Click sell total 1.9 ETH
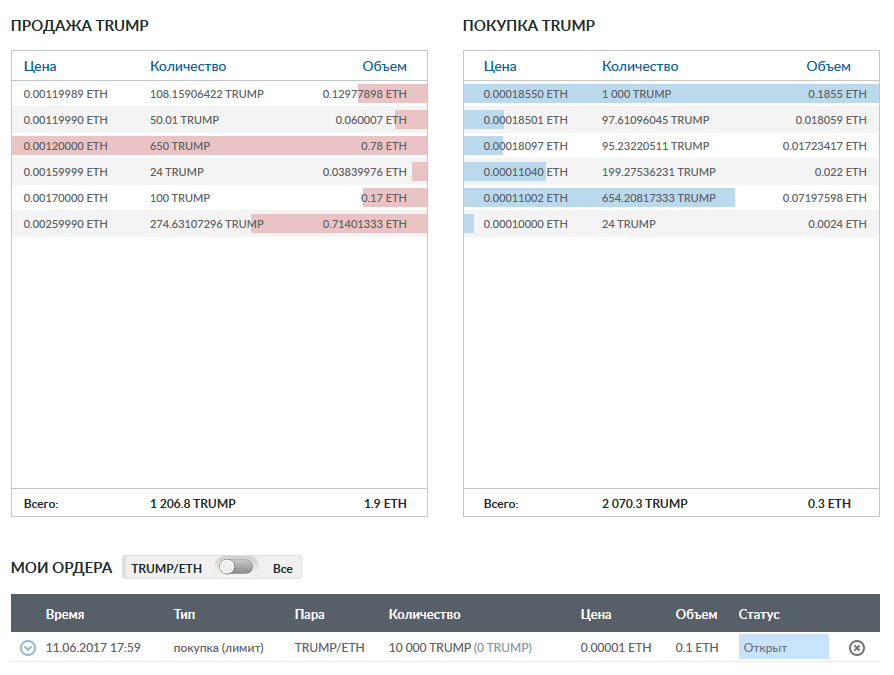This screenshot has width=894, height=675. (x=385, y=503)
